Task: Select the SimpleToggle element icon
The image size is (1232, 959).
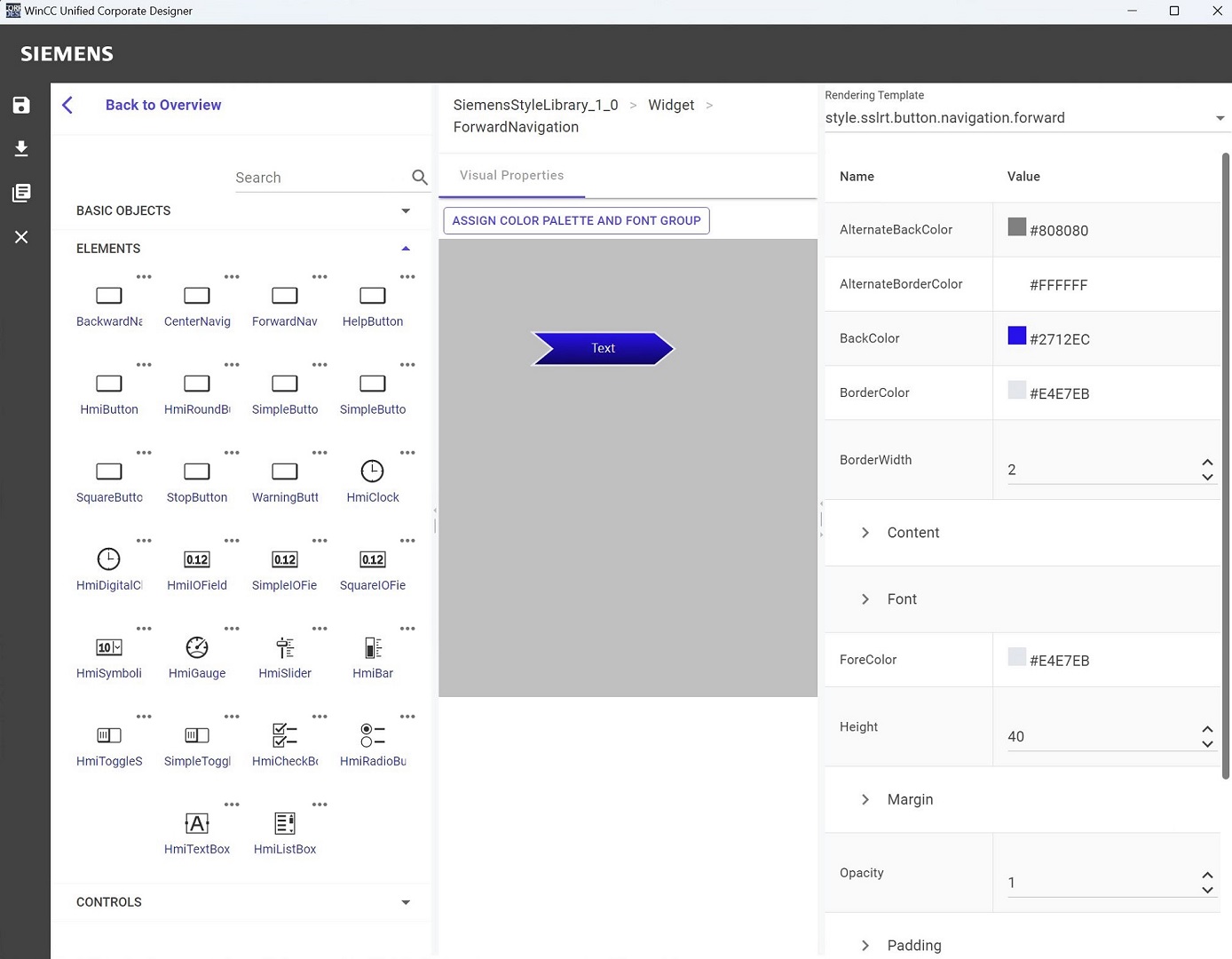Action: (197, 735)
